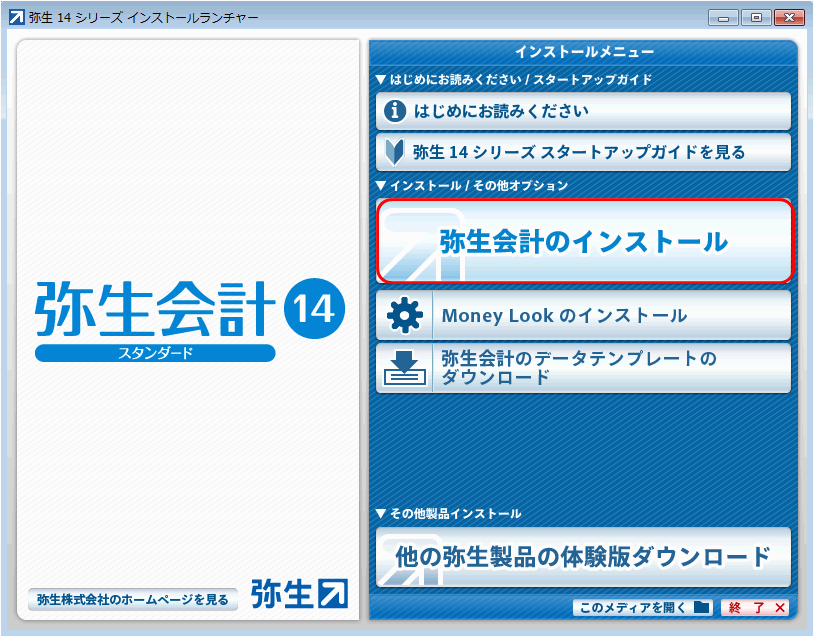Minimize the installer launcher window
Viewport: 814px width, 637px height.
coord(723,18)
